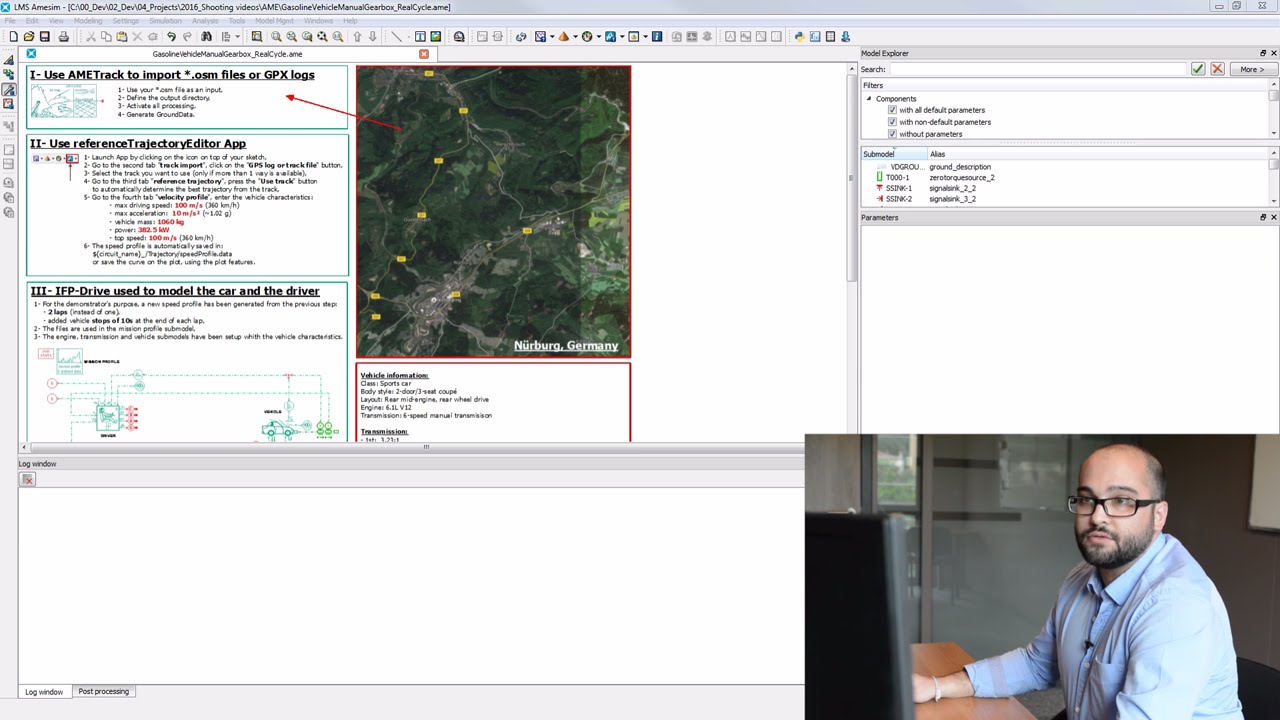Viewport: 1280px width, 720px height.
Task: Click the Model Explorer search field
Action: (1038, 69)
